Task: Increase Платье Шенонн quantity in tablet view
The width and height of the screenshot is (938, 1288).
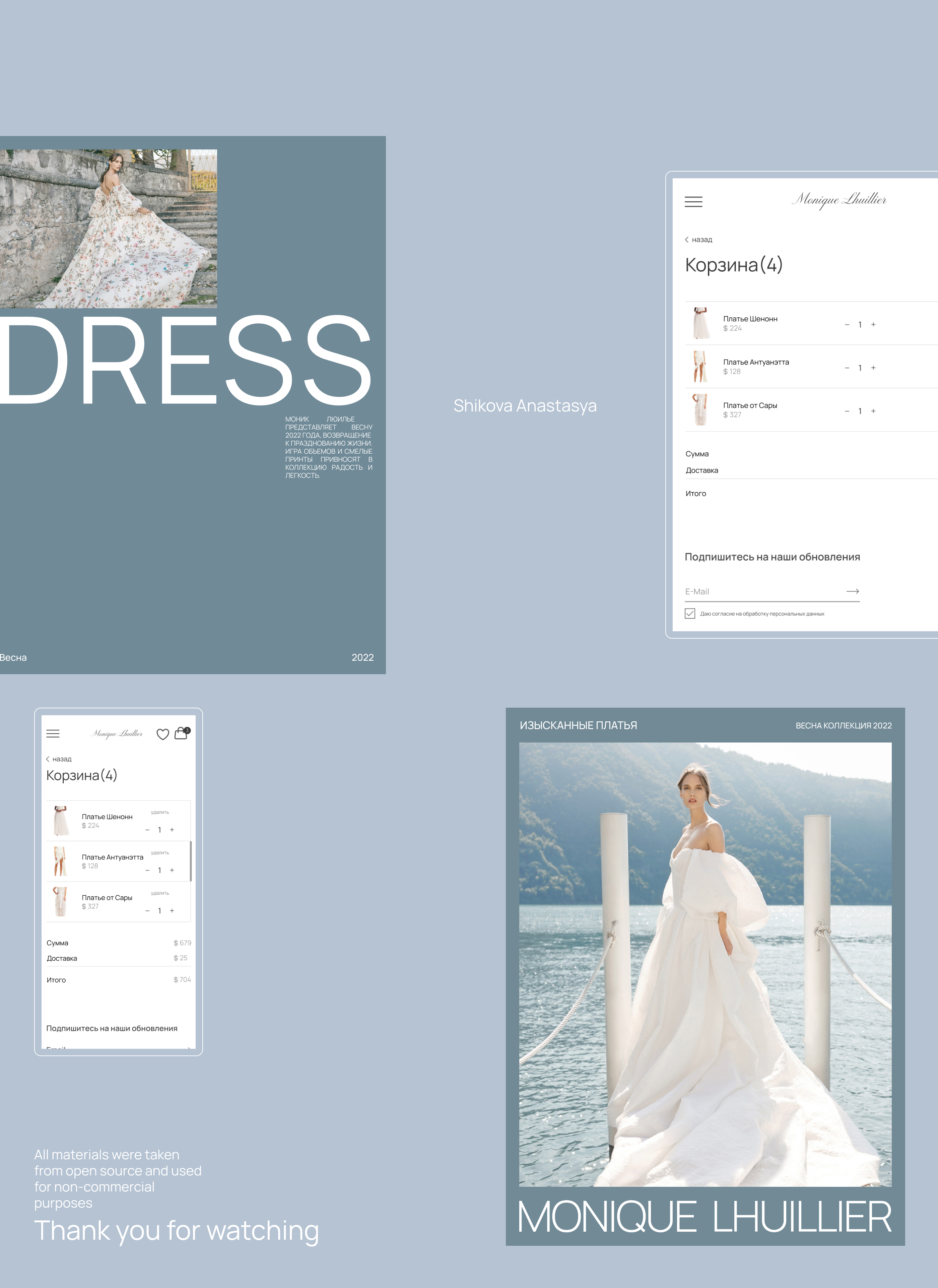Action: 873,325
